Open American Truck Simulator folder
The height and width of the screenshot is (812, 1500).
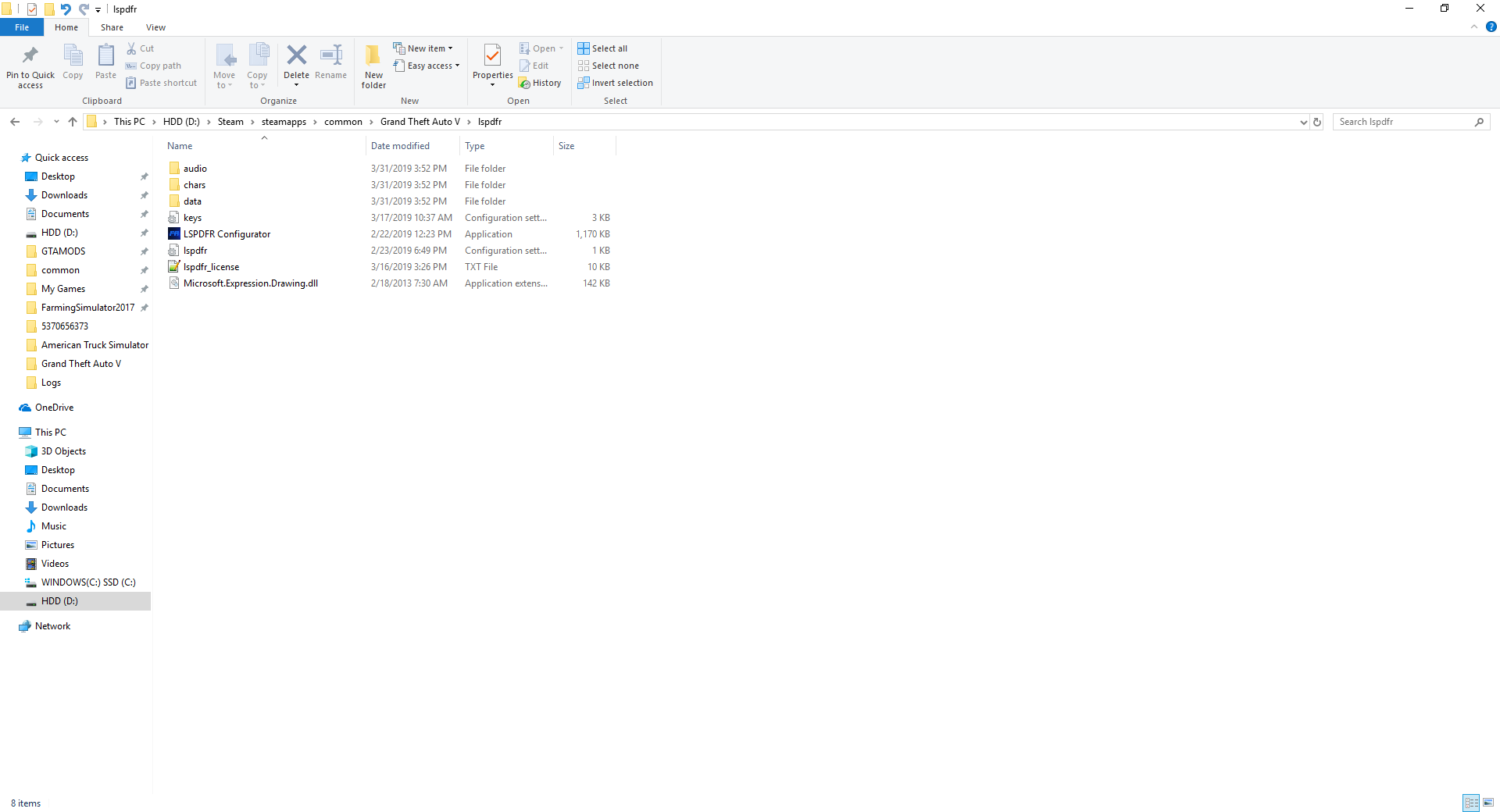95,345
